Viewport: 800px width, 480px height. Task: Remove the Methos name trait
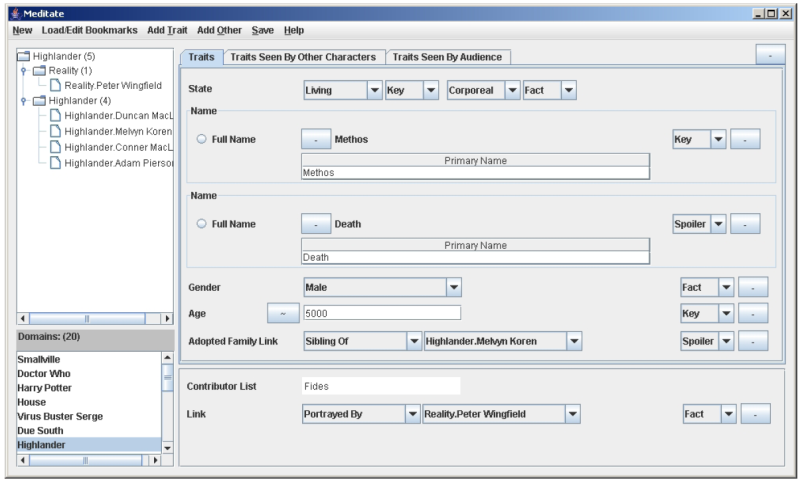tap(745, 139)
